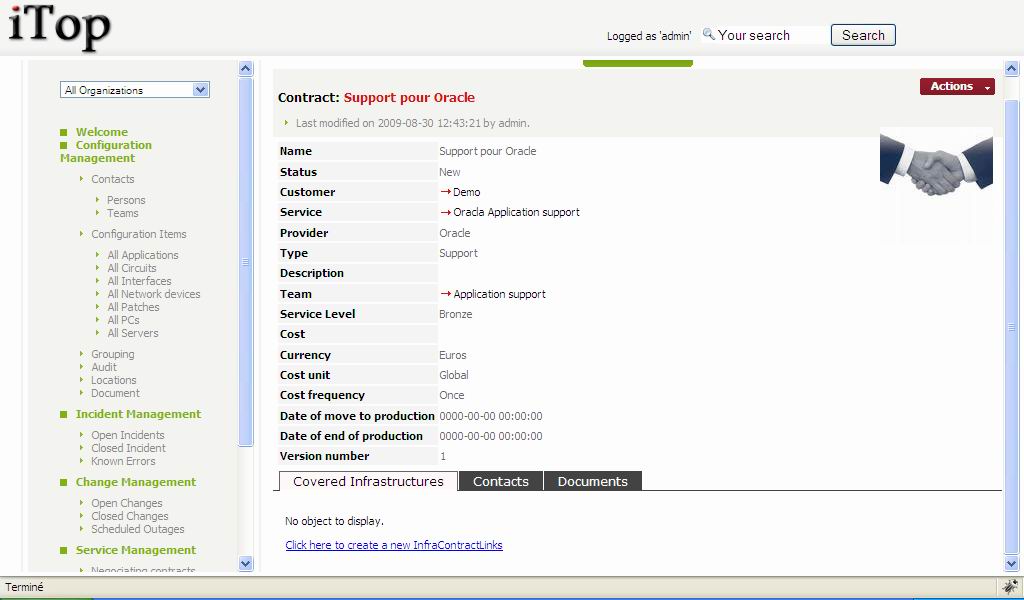Click the Type value Support
Image resolution: width=1024 pixels, height=600 pixels.
pyautogui.click(x=458, y=253)
